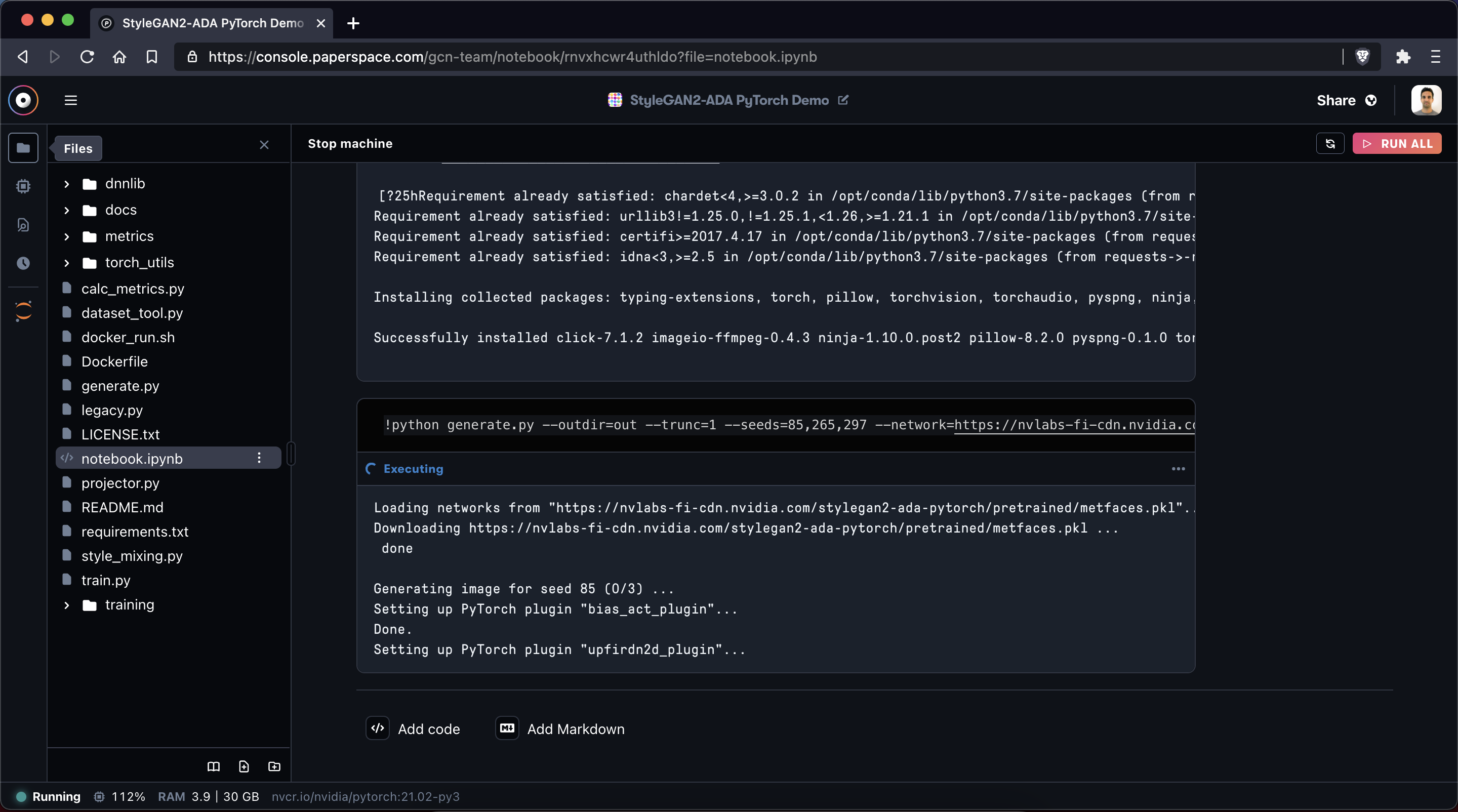Expand the dnnlib folder
The height and width of the screenshot is (812, 1458).
(x=66, y=183)
